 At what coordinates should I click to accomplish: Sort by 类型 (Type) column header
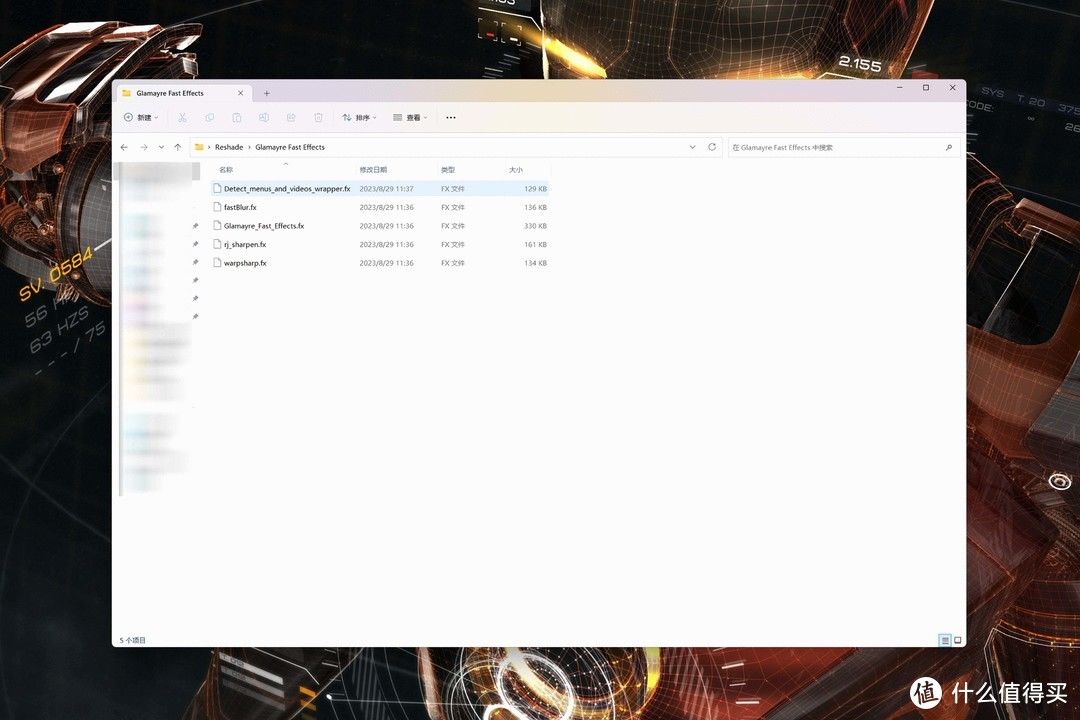448,169
